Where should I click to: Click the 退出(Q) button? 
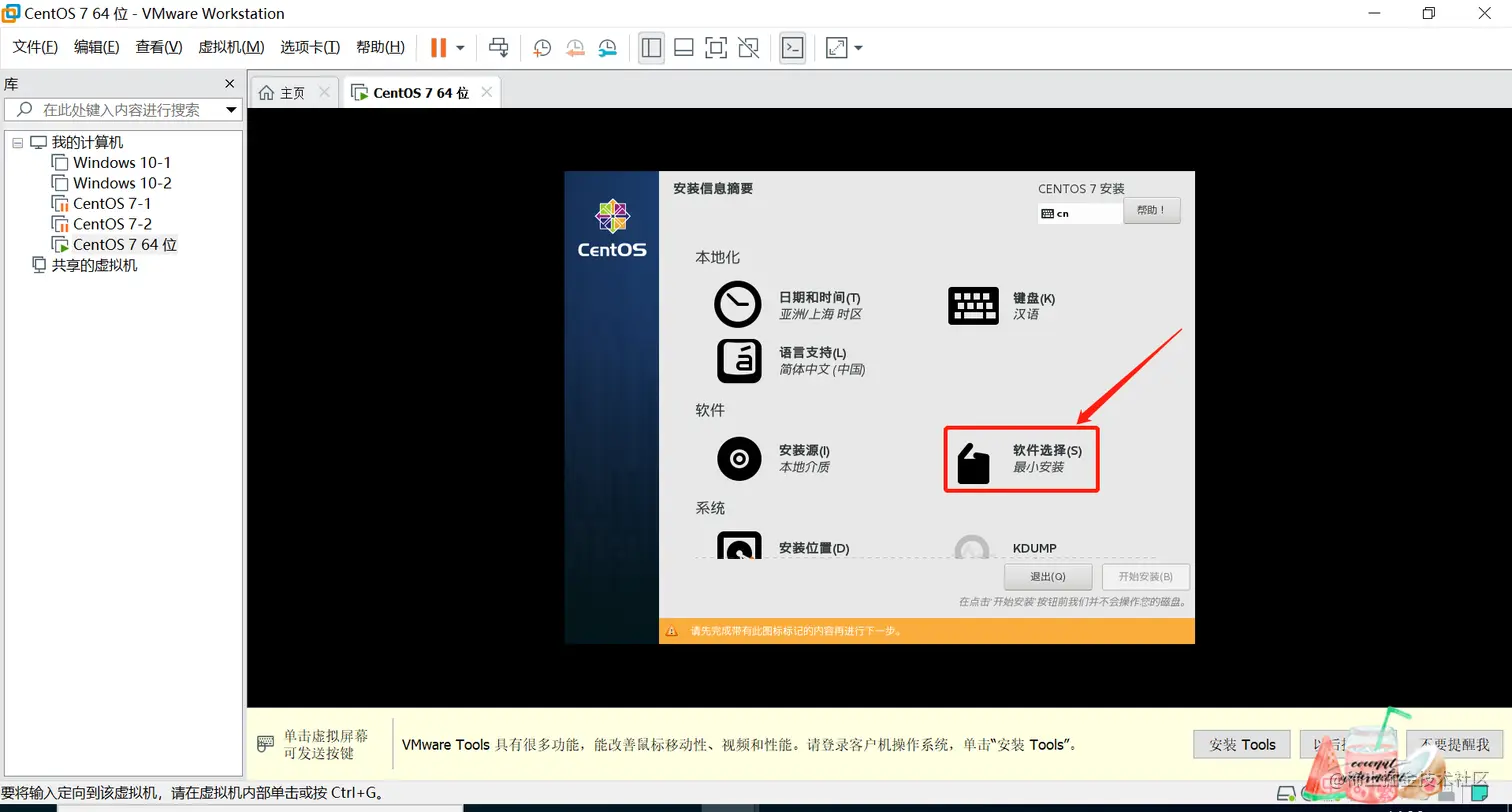(1048, 577)
